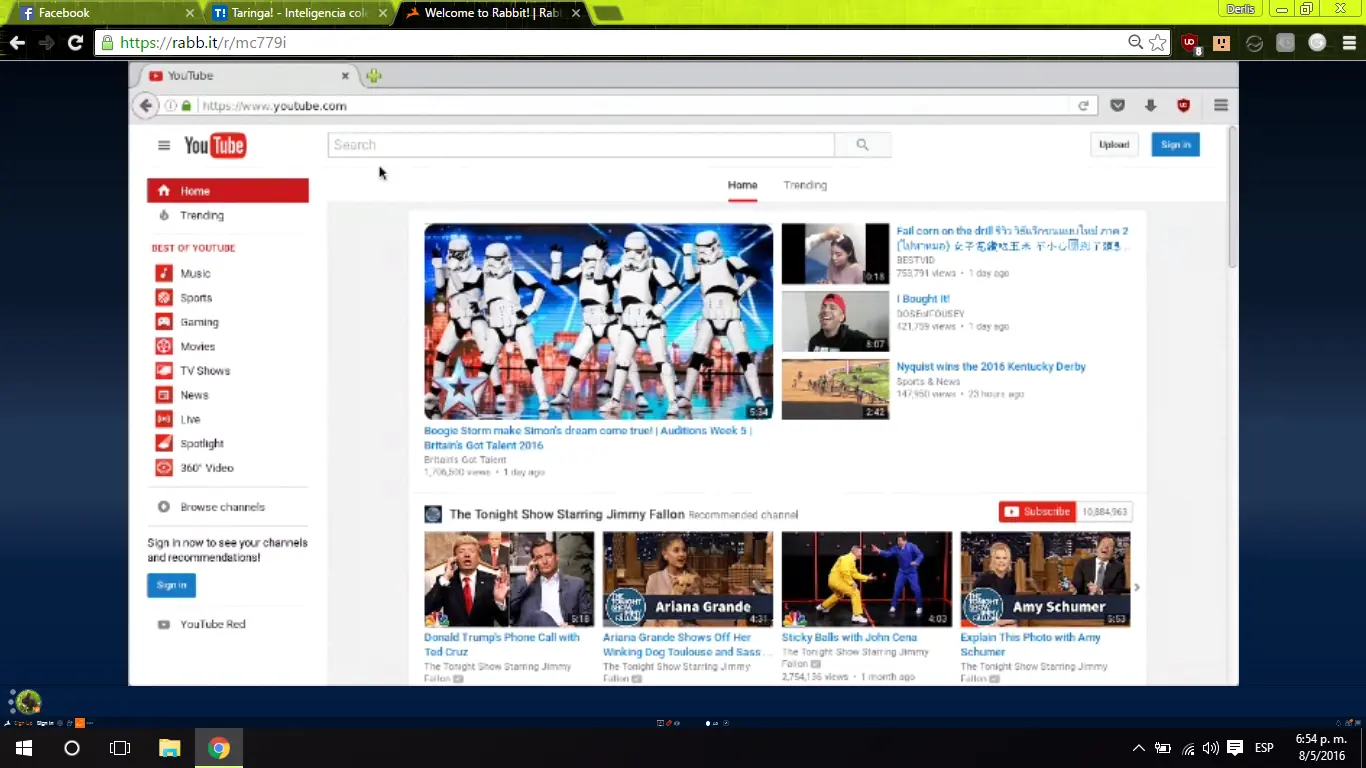Close the inner YouTube tab
This screenshot has height=768, width=1366.
click(345, 76)
